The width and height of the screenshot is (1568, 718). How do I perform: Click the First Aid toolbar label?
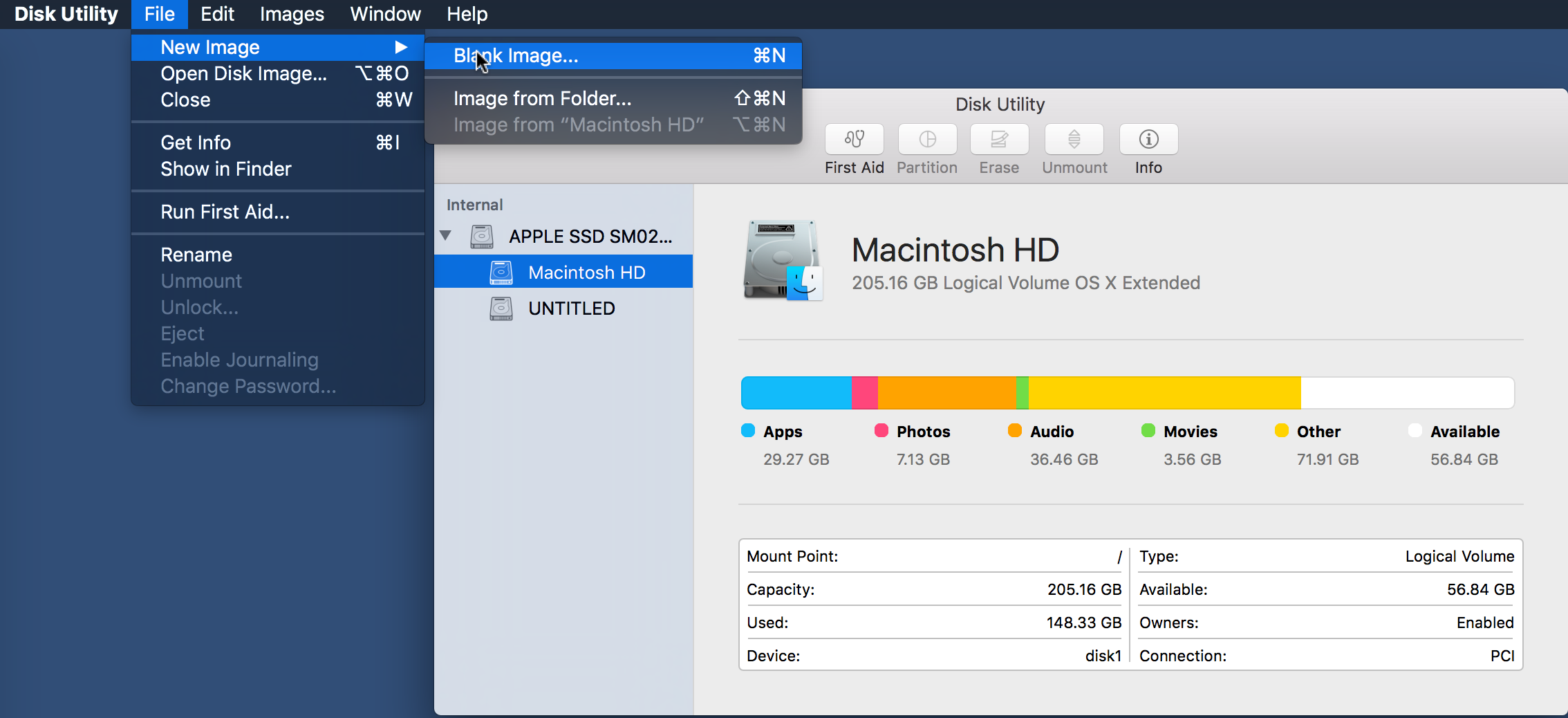855,167
